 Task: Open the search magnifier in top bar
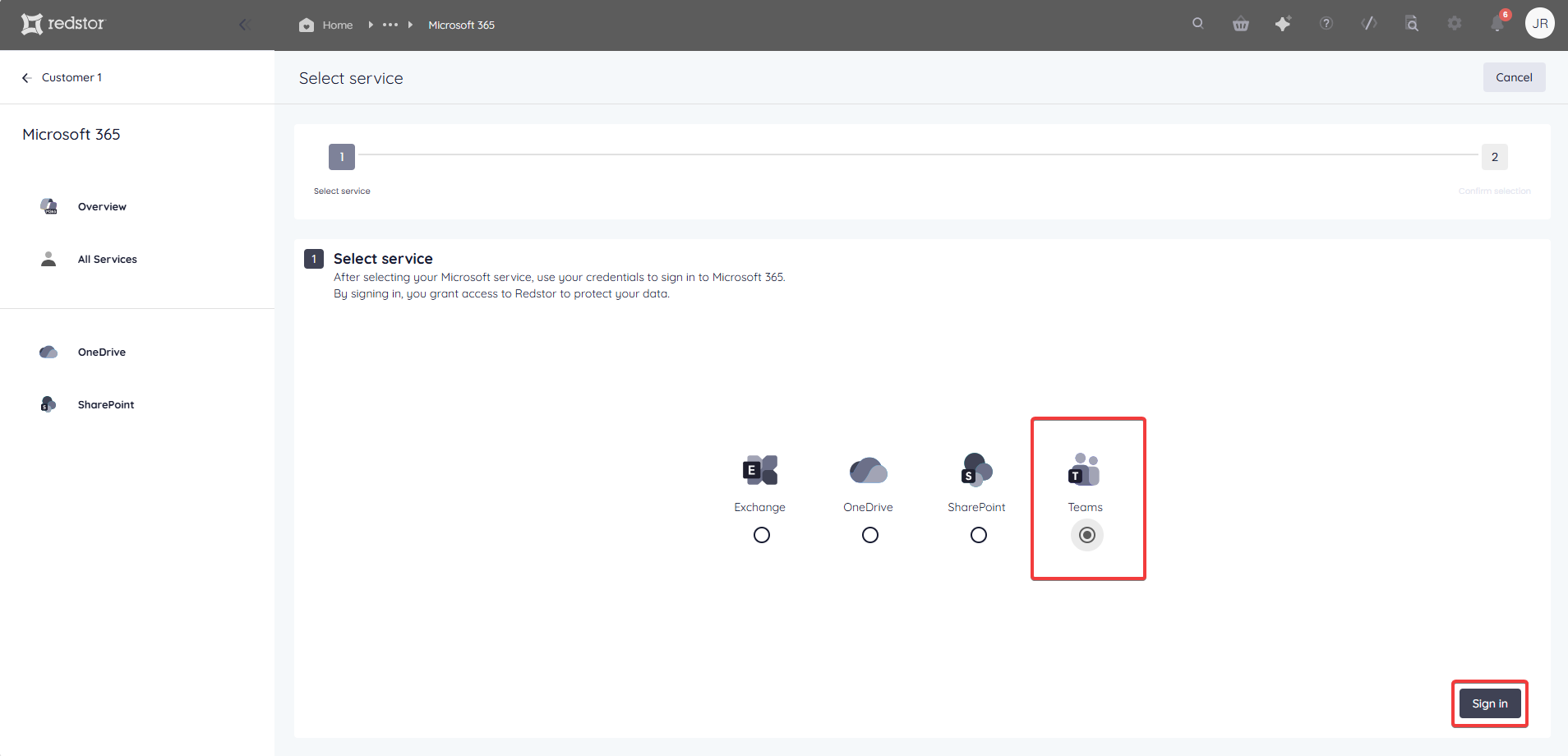tap(1198, 24)
